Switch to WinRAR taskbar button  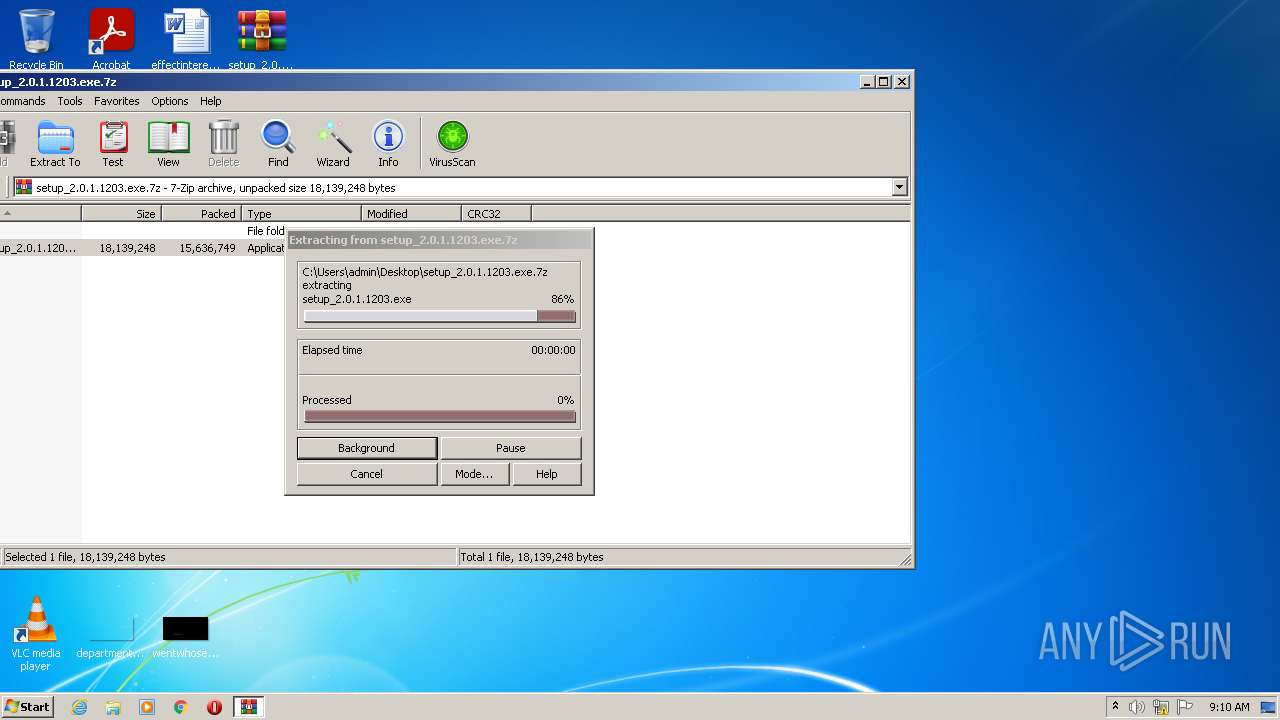point(249,707)
